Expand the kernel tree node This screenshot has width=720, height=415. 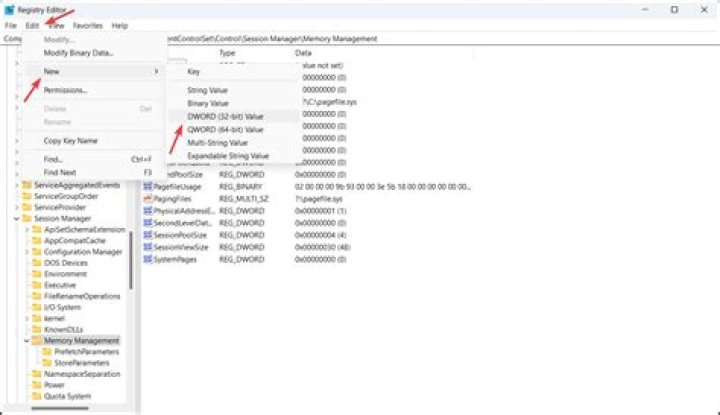click(x=27, y=318)
